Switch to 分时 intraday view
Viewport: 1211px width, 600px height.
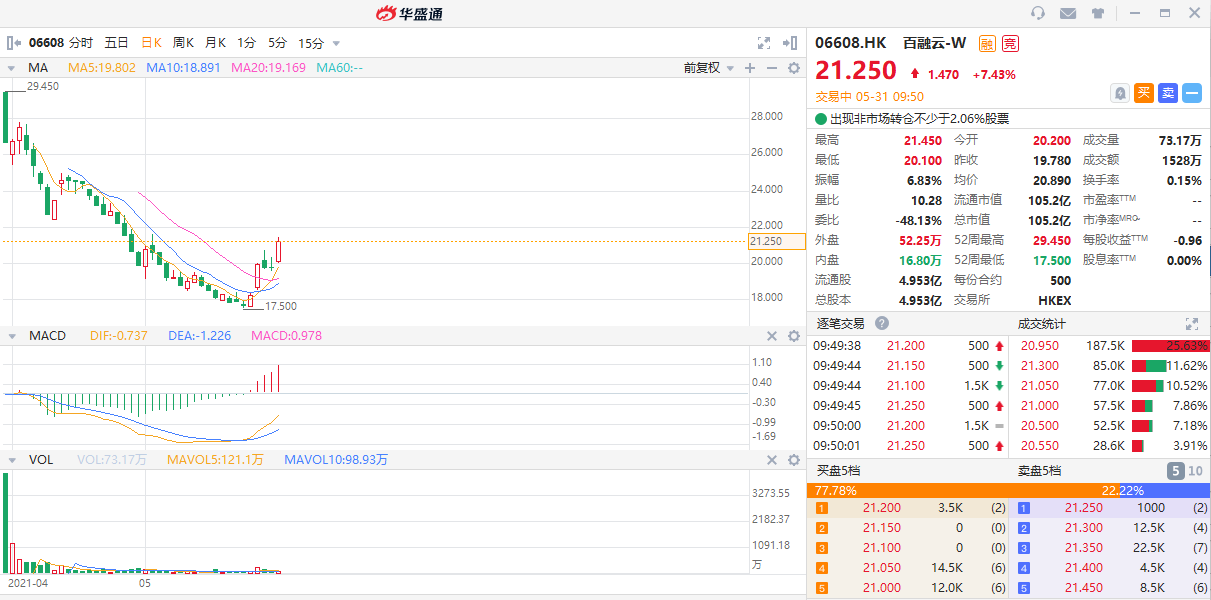coord(81,43)
